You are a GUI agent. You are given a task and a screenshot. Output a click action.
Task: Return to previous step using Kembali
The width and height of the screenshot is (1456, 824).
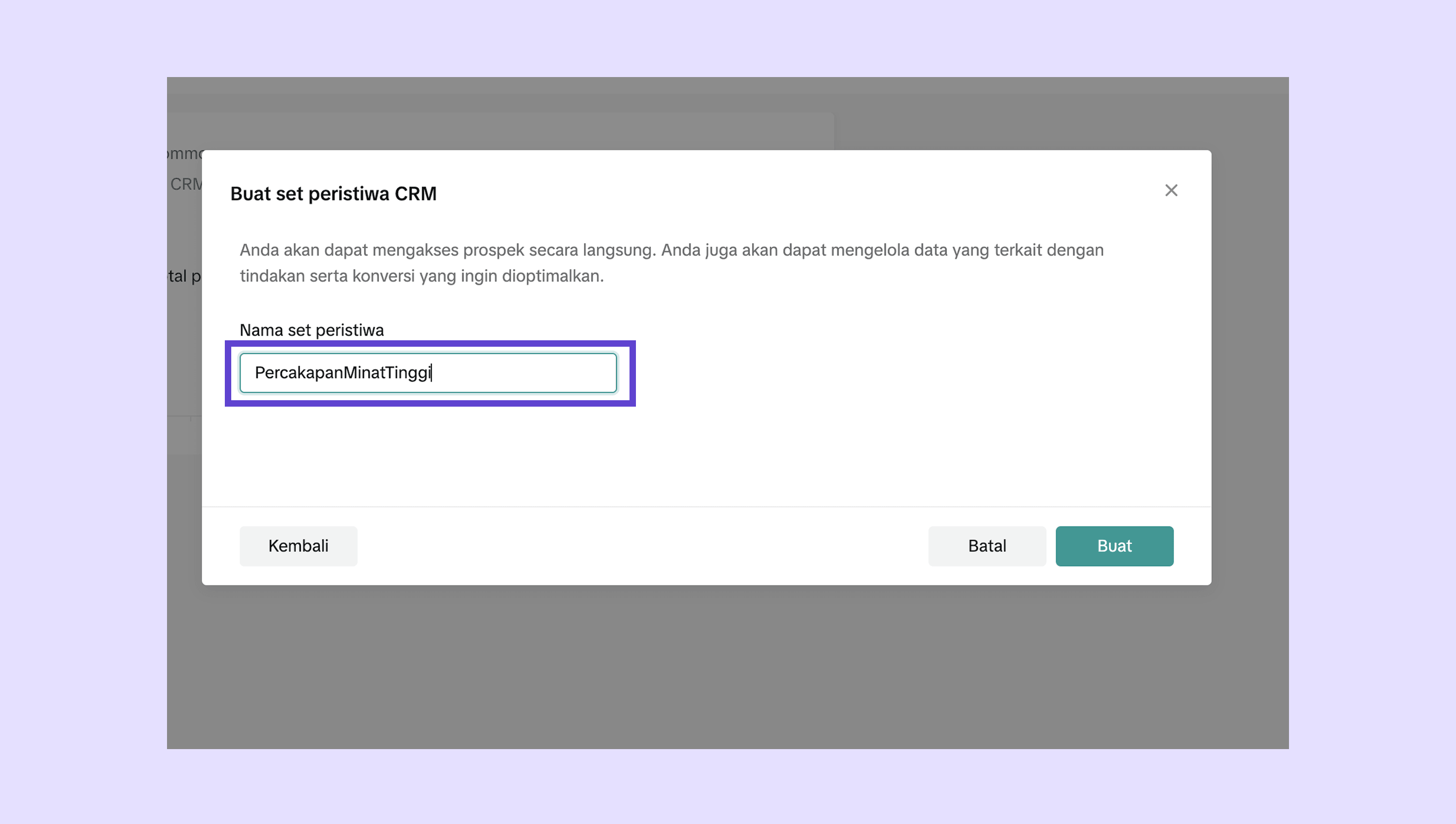pos(298,546)
